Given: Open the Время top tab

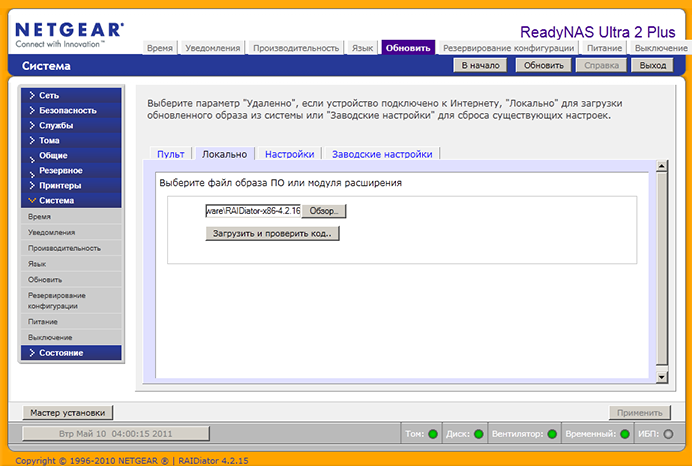Looking at the screenshot, I should (x=160, y=48).
